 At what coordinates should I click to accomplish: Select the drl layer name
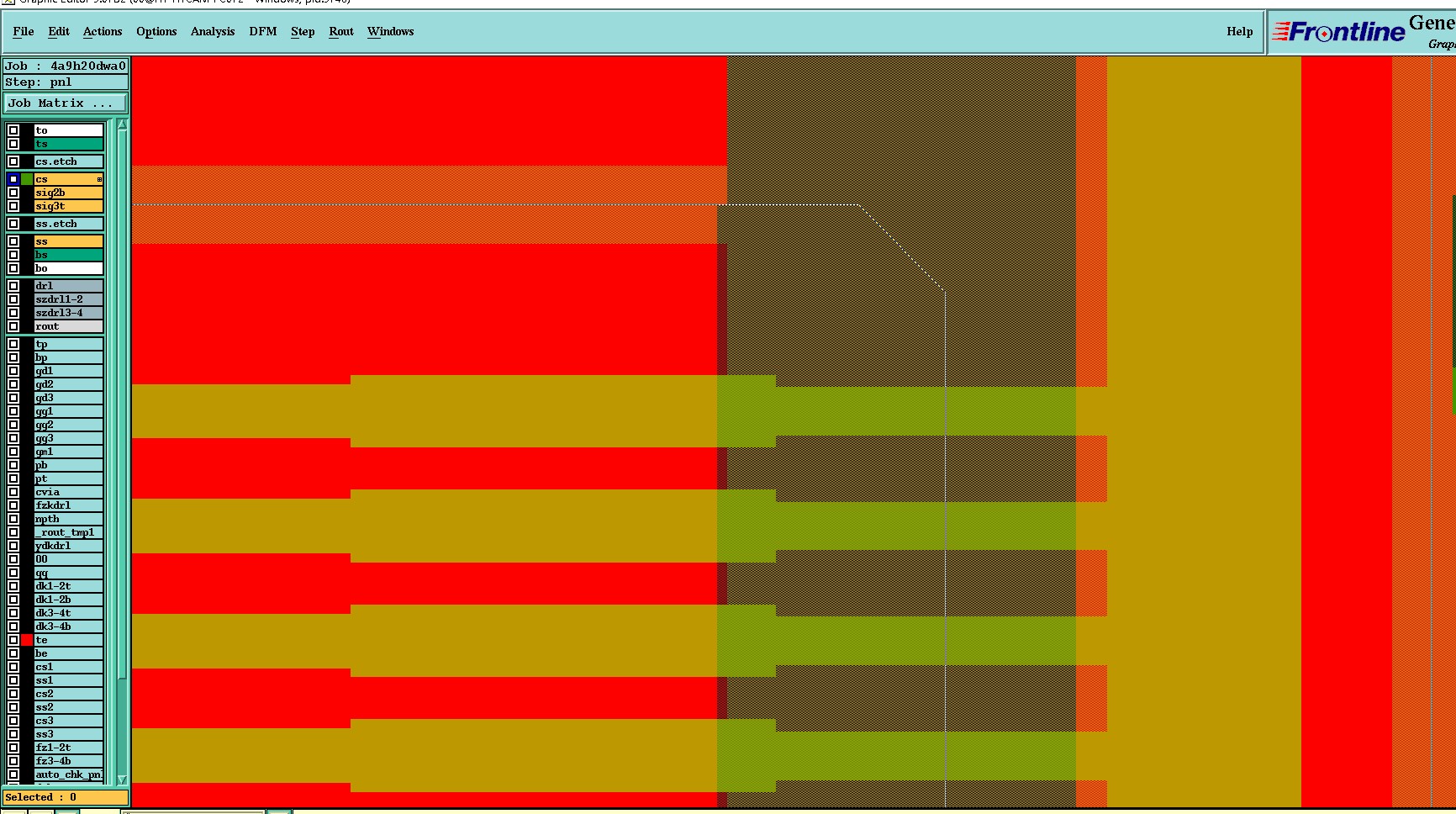tap(69, 286)
